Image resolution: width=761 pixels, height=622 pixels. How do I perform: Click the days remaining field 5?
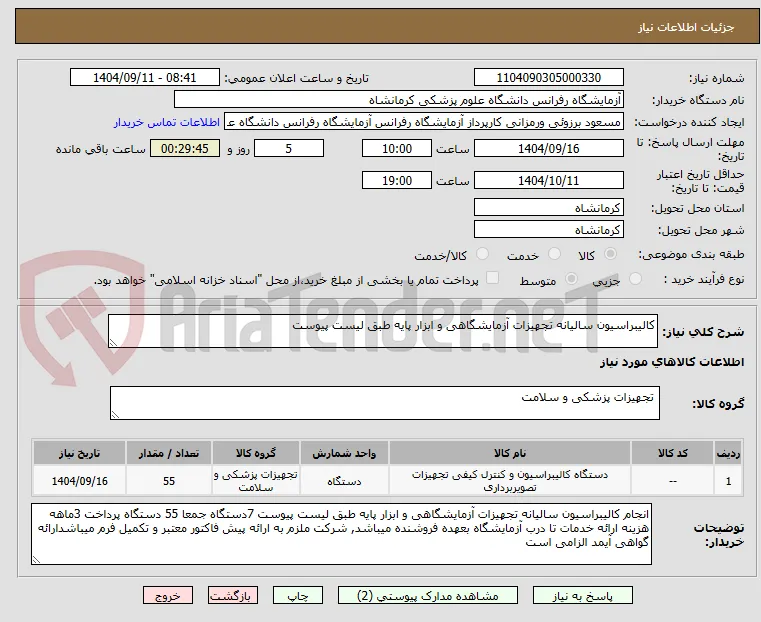coord(289,148)
